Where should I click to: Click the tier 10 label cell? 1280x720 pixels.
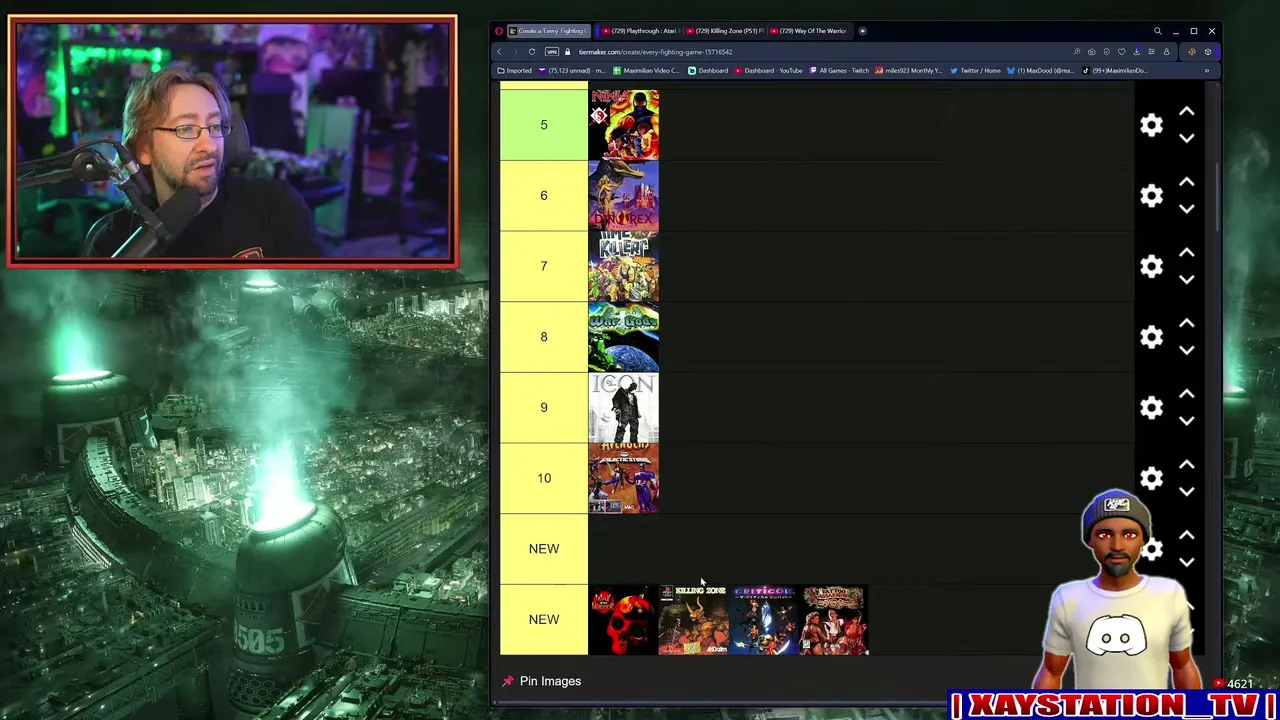(544, 478)
